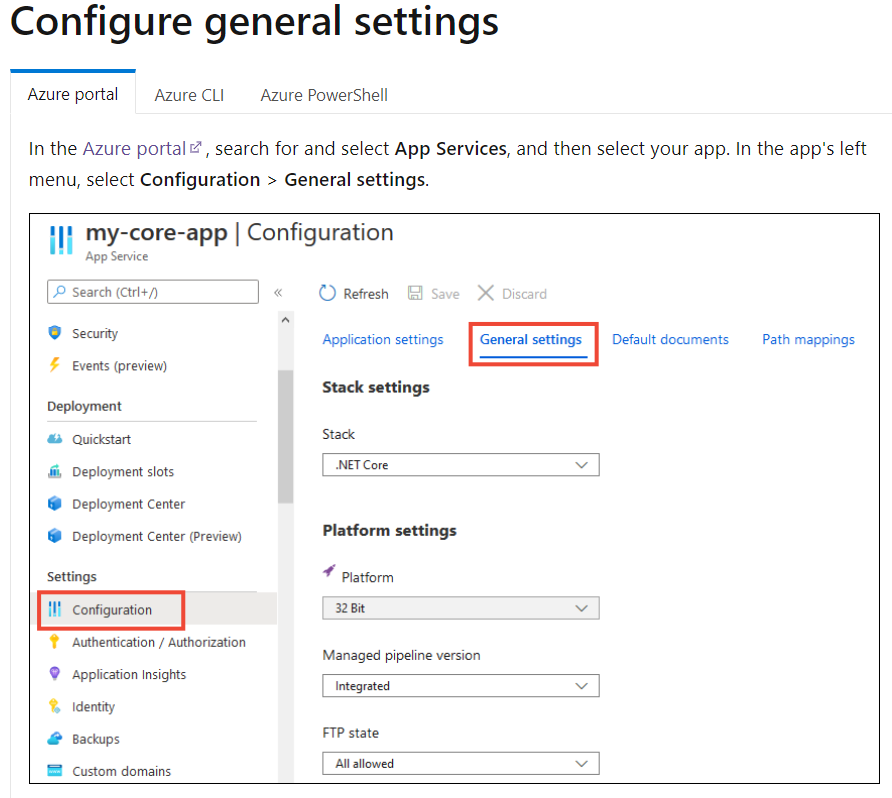The height and width of the screenshot is (798, 892).
Task: Click the Application Insights lightbulb icon
Action: (55, 674)
